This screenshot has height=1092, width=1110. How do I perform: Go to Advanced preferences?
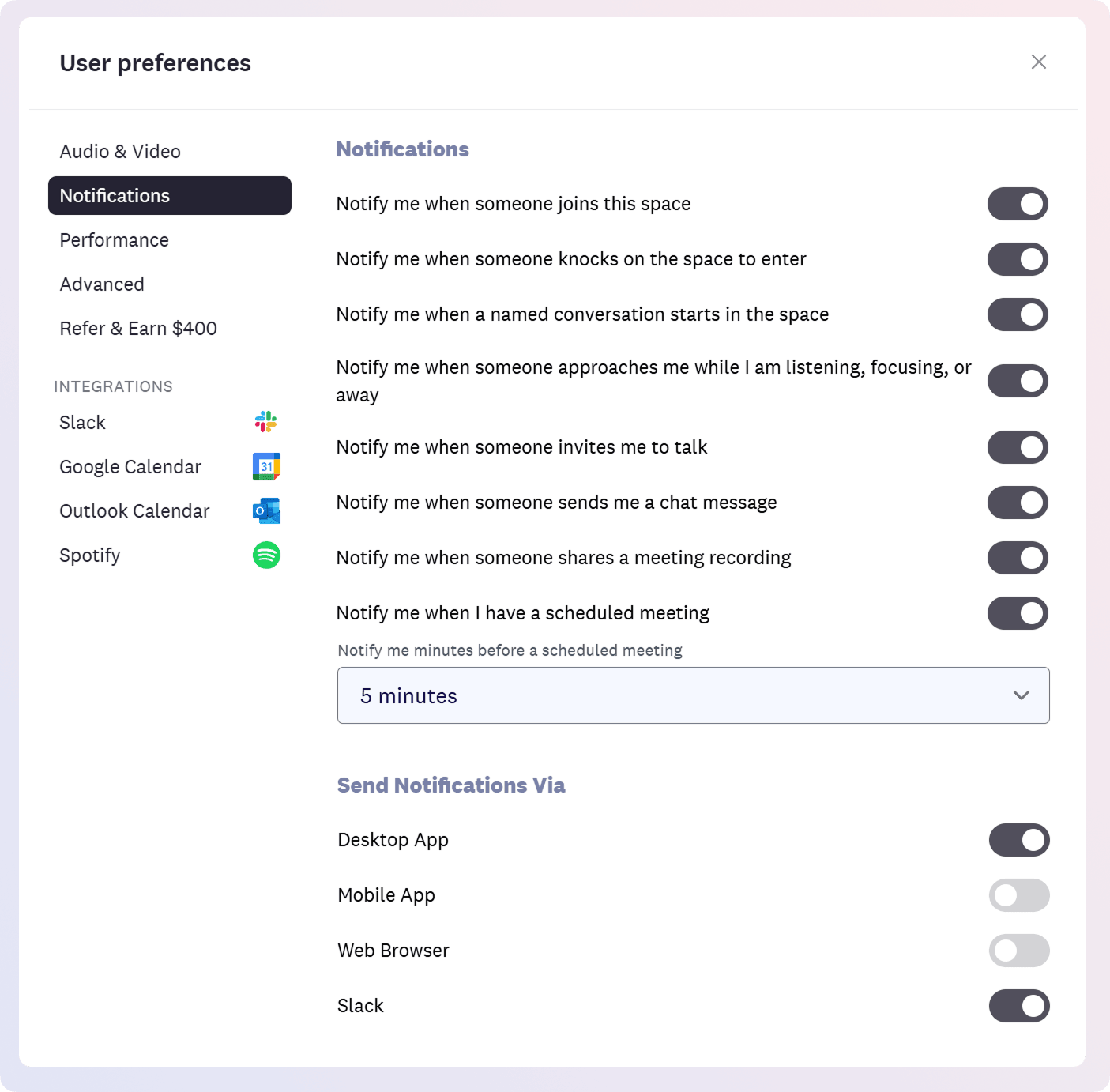[x=102, y=284]
